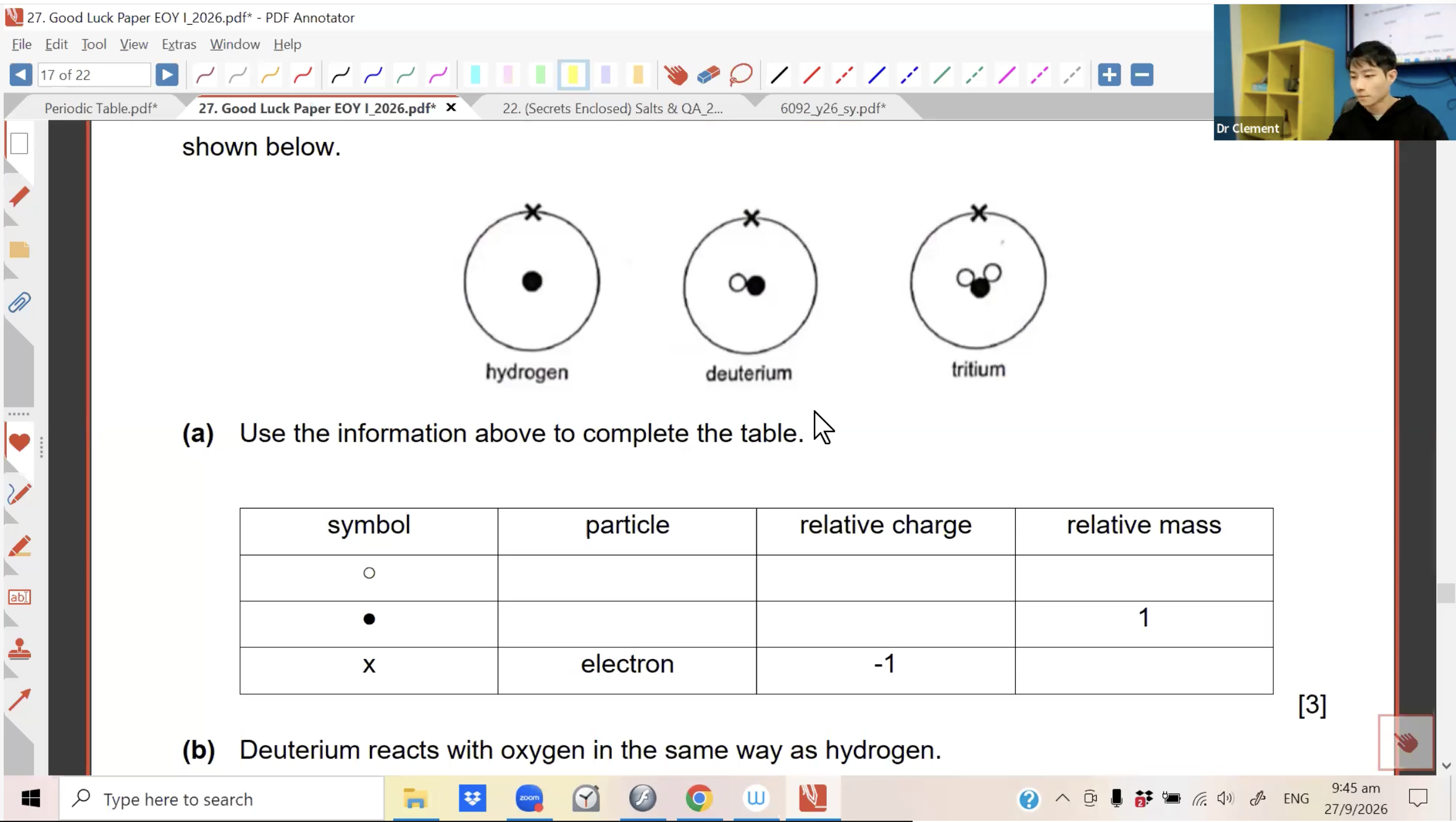Select the magenta curved pen tool
This screenshot has width=1456, height=822.
(x=438, y=75)
